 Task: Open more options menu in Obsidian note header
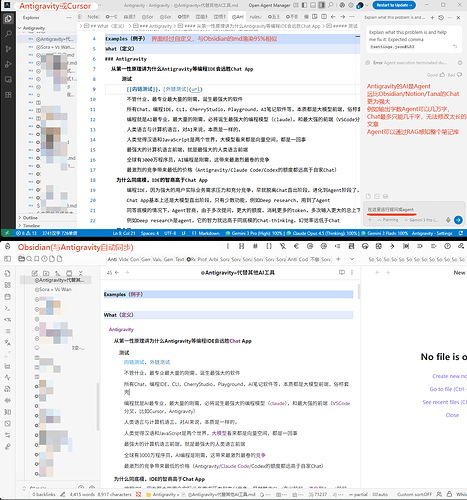[352, 272]
